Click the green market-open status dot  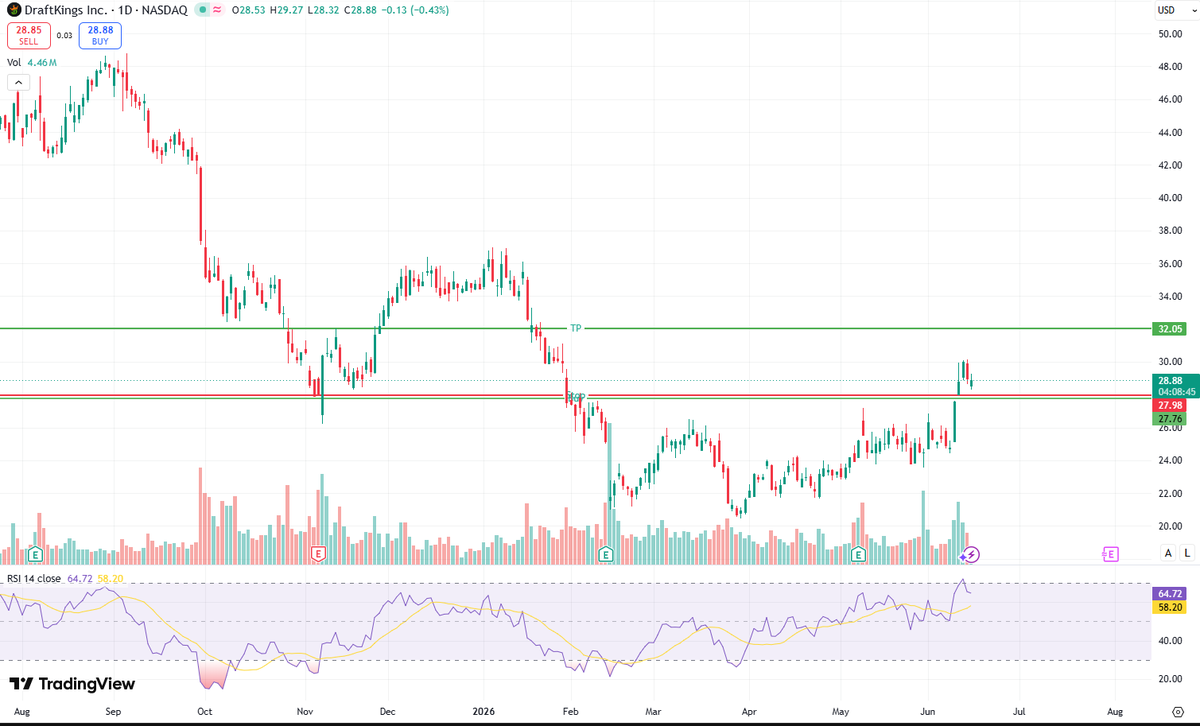coord(203,10)
